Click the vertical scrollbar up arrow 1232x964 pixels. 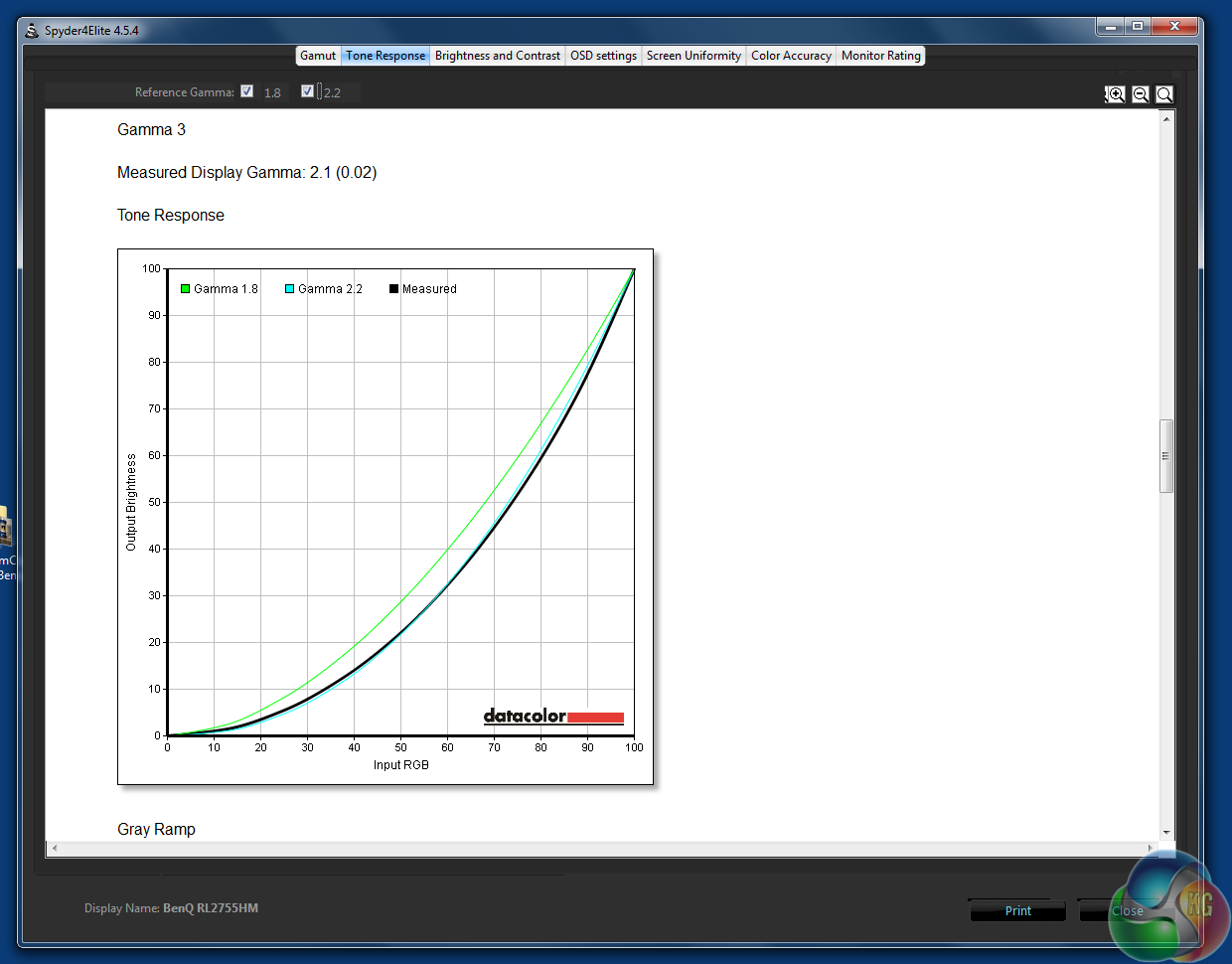click(1166, 119)
